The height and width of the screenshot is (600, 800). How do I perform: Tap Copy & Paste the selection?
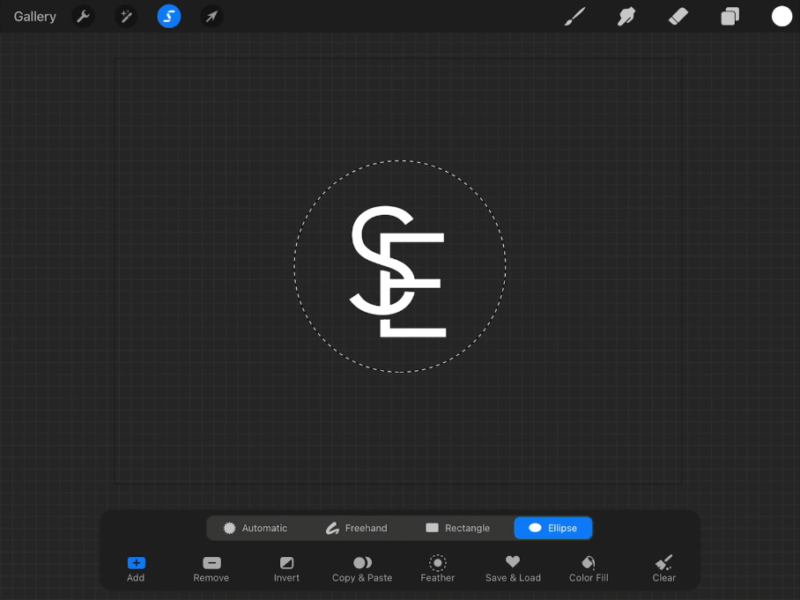[361, 569]
